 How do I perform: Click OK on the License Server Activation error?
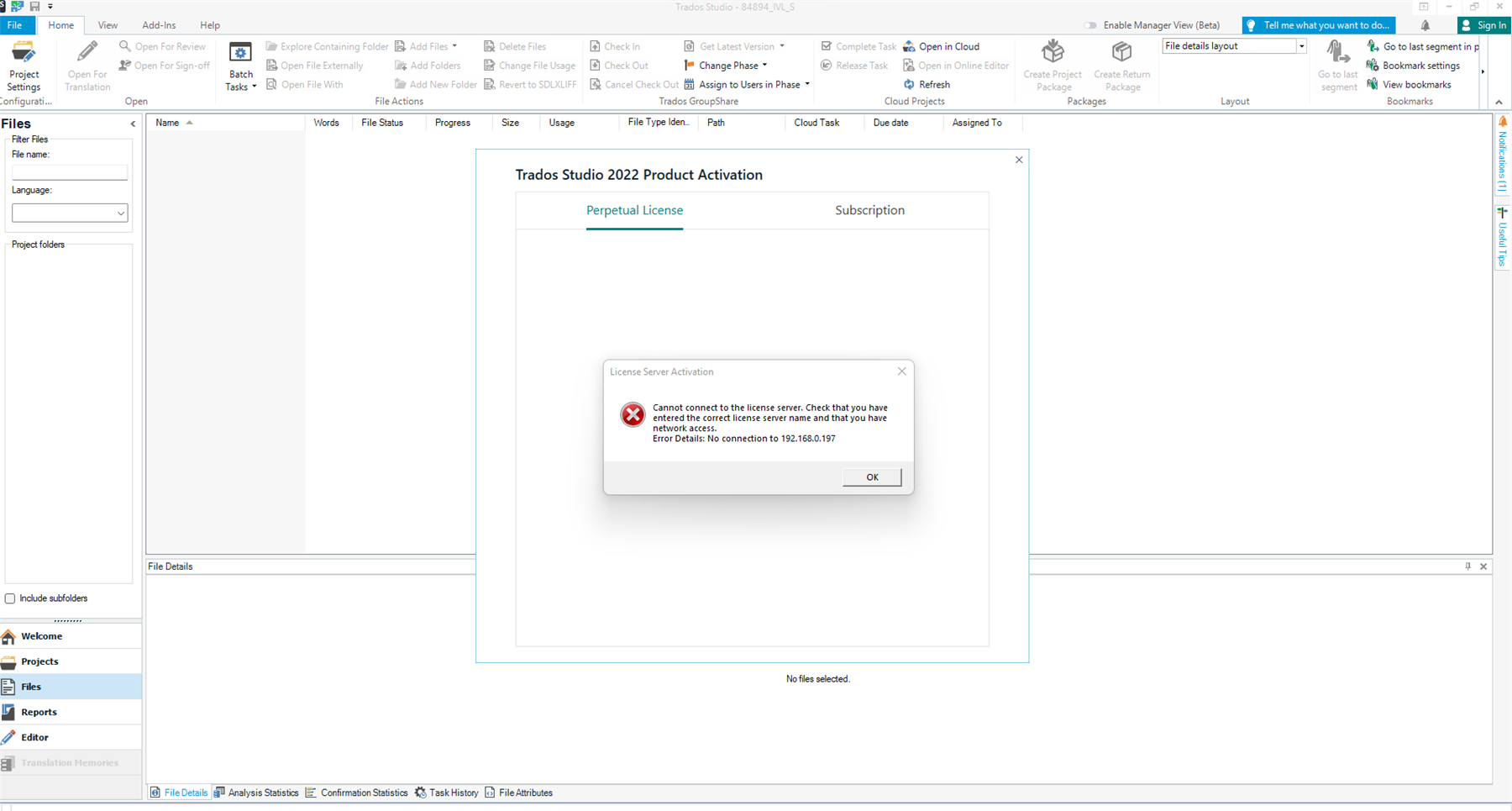pos(871,477)
